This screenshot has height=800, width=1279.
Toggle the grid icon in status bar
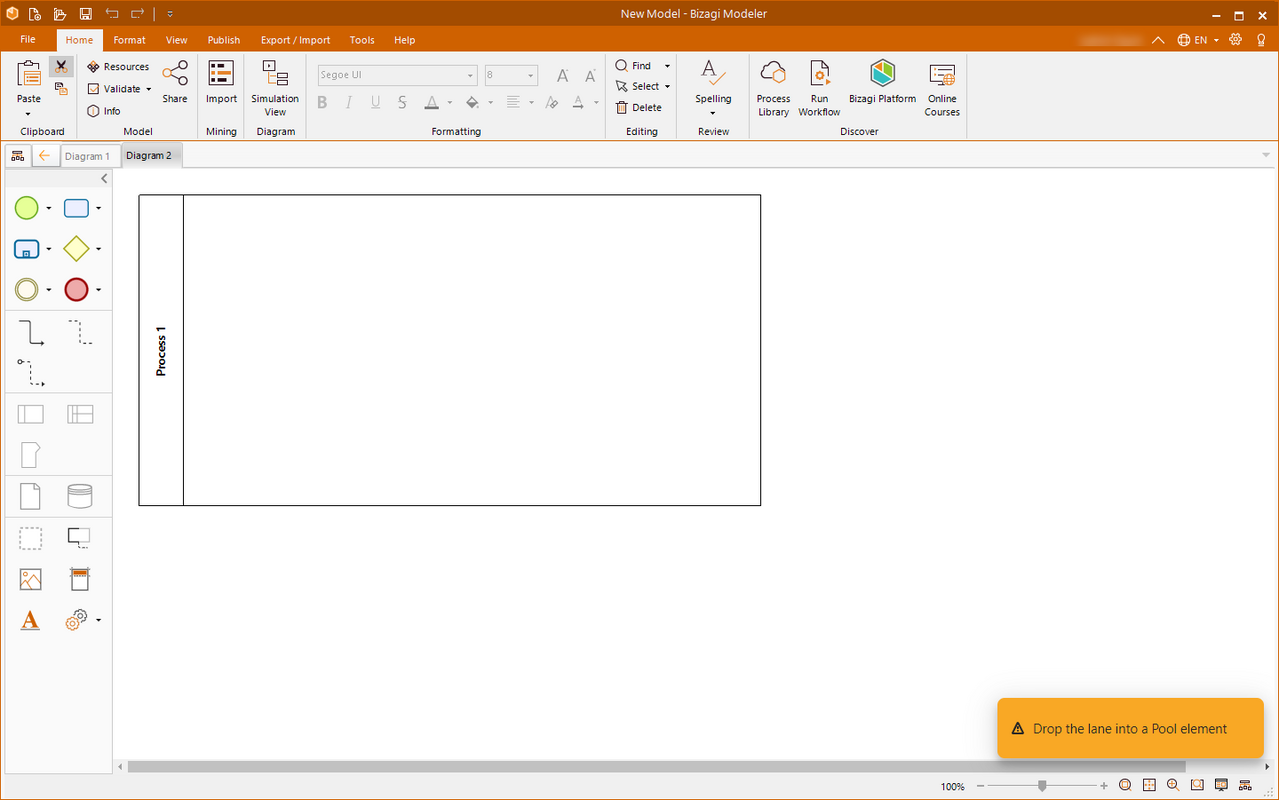point(1149,786)
